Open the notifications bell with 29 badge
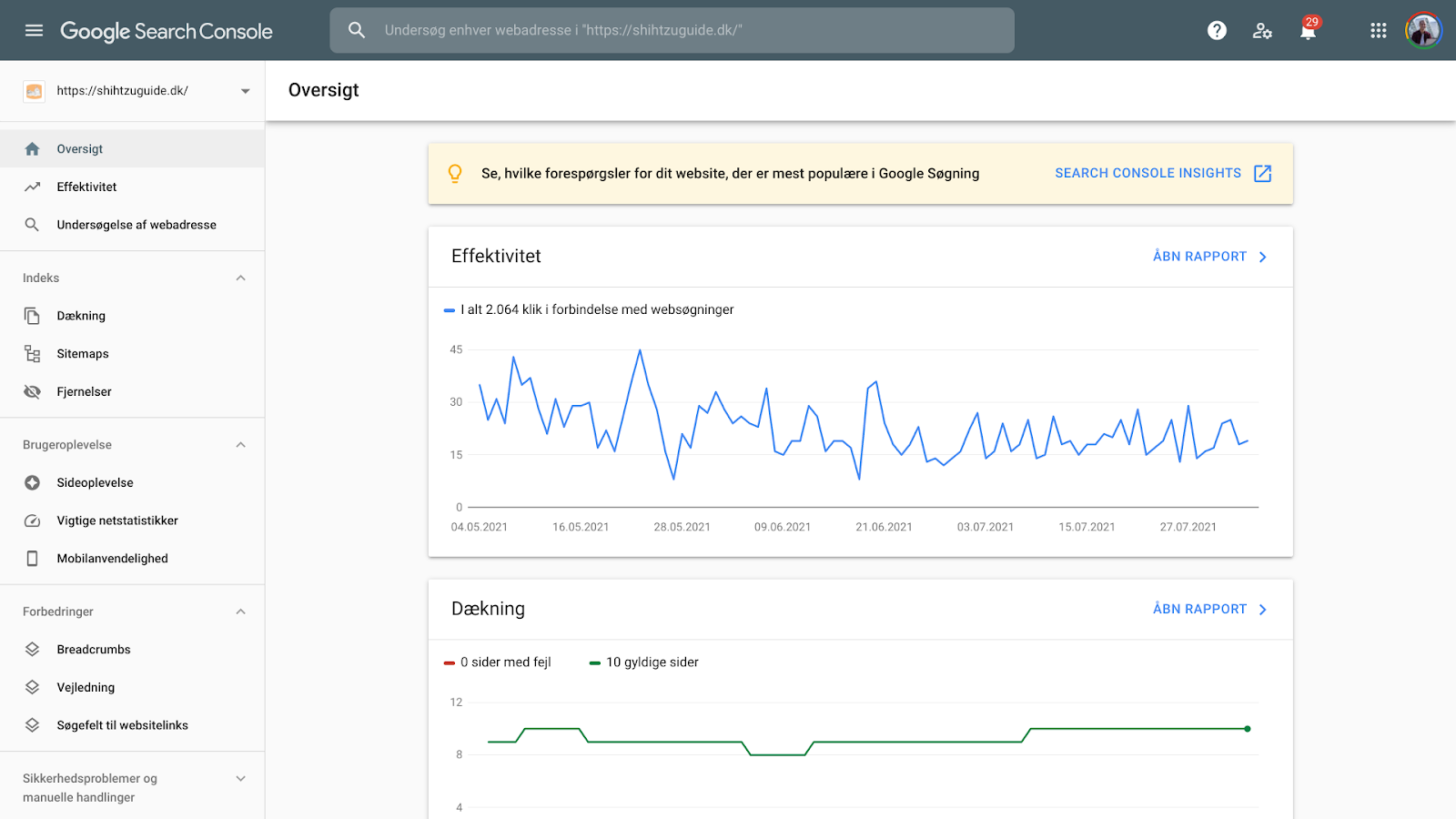Viewport: 1456px width, 819px height. [x=1309, y=29]
